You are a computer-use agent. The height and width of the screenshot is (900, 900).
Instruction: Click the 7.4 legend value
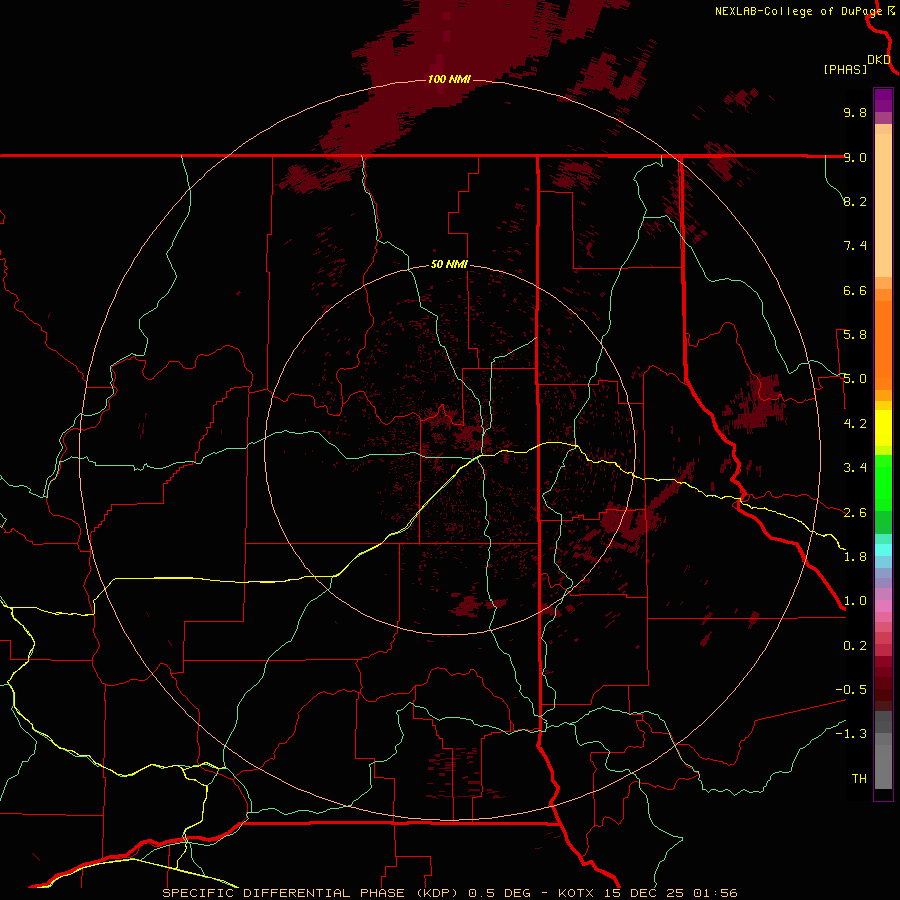pos(855,246)
